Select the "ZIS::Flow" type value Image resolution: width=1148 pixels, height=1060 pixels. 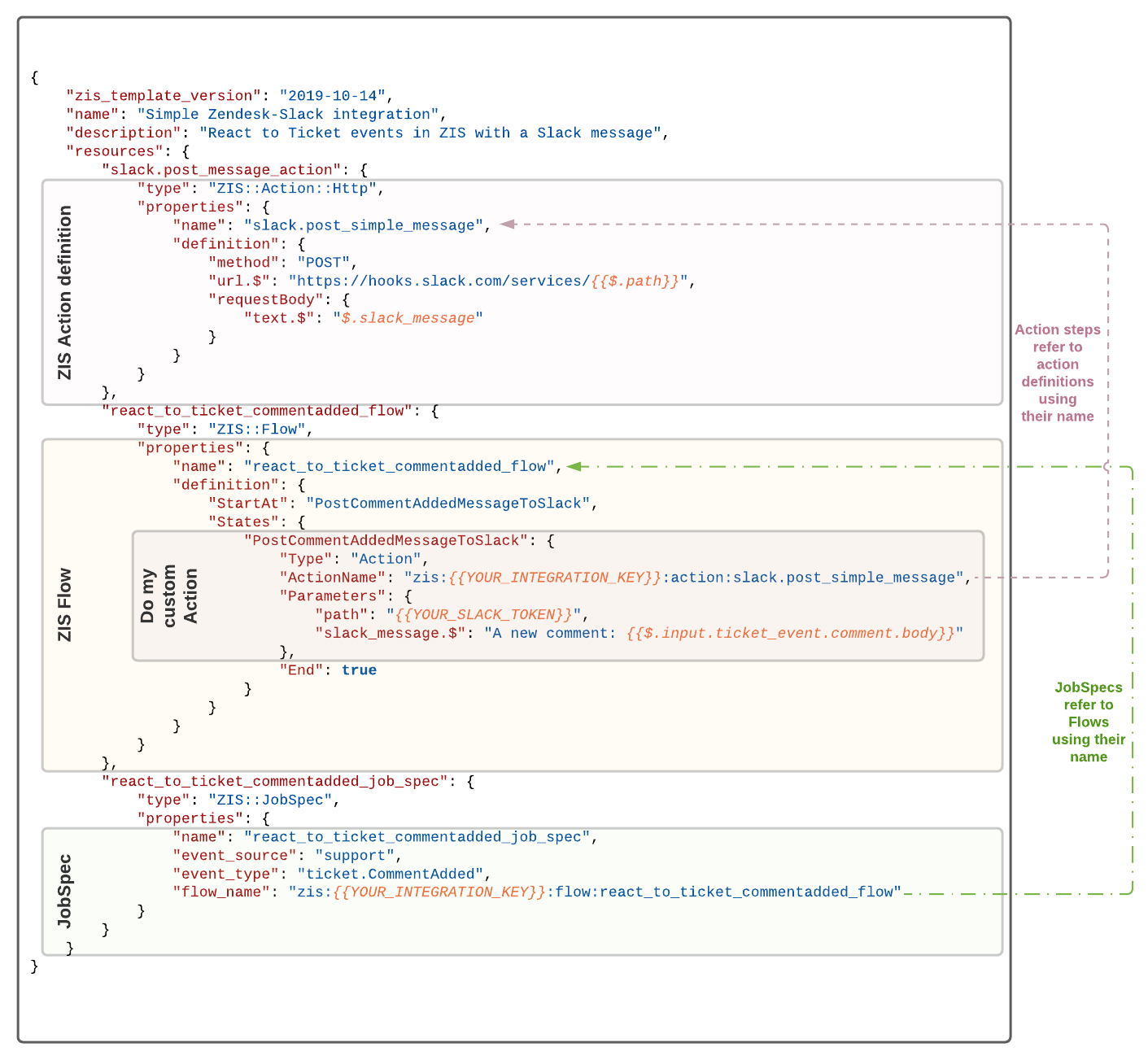(257, 430)
